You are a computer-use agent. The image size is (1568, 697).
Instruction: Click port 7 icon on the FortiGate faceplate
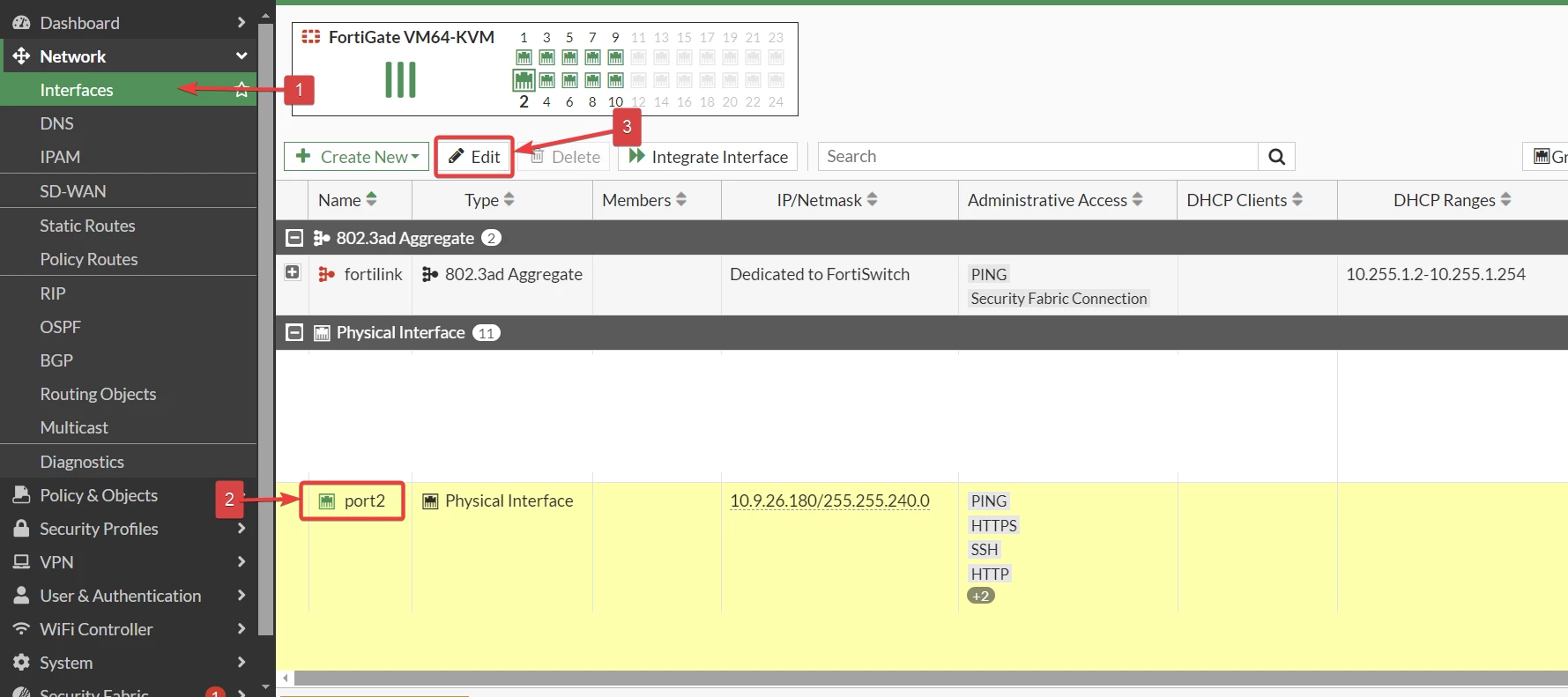[x=592, y=57]
